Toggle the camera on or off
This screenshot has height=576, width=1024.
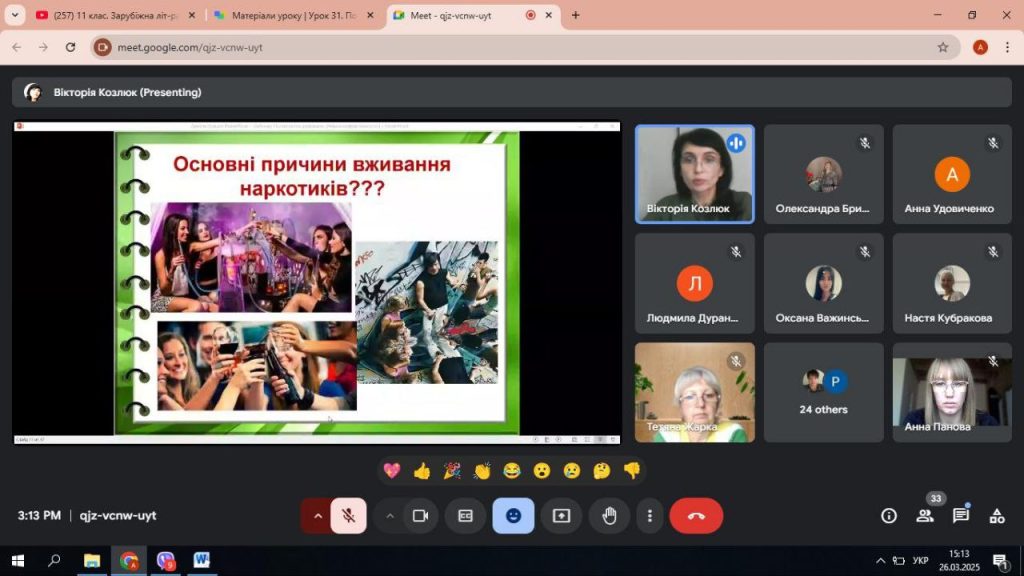[420, 516]
